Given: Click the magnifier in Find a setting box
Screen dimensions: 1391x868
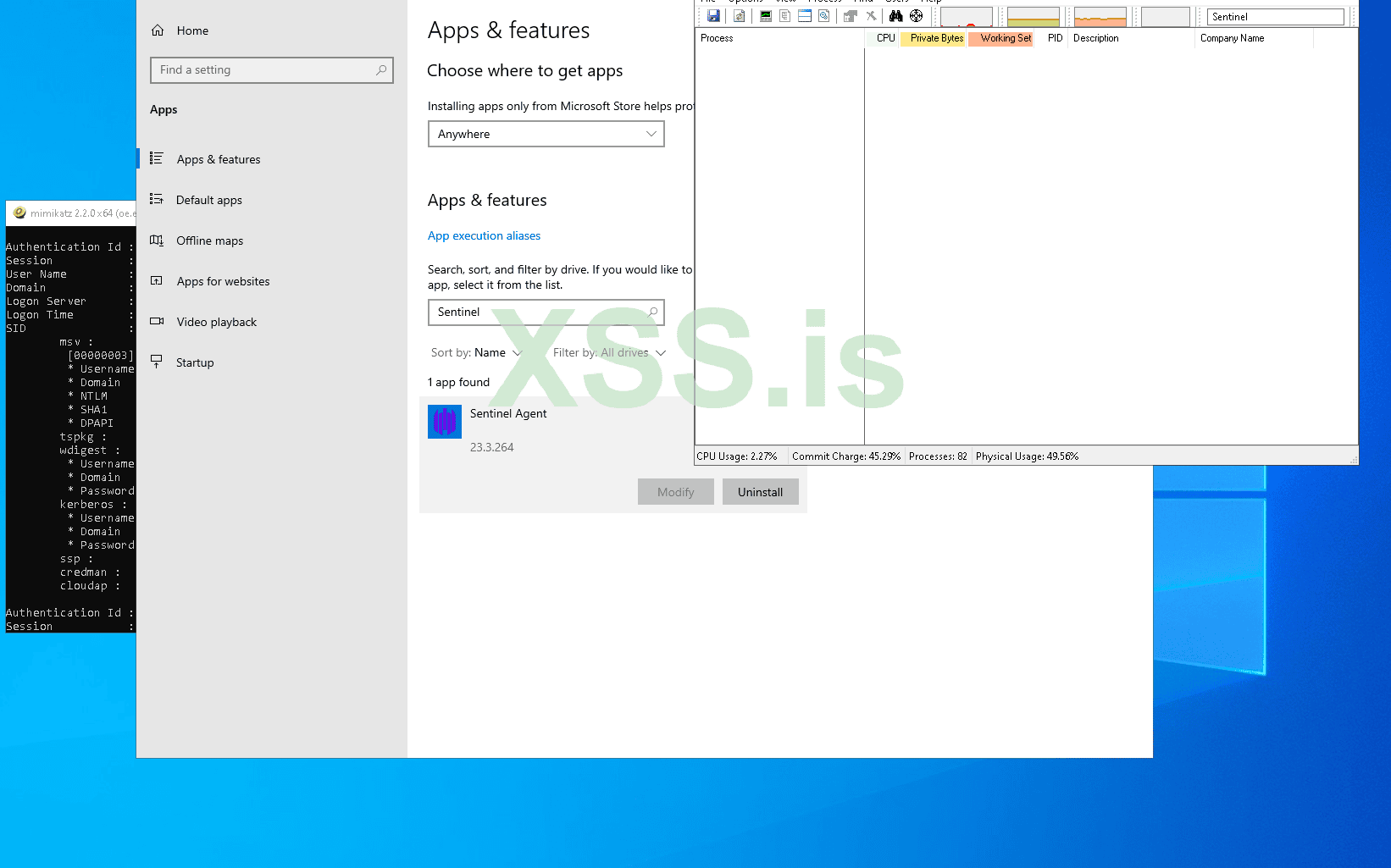Looking at the screenshot, I should (381, 70).
